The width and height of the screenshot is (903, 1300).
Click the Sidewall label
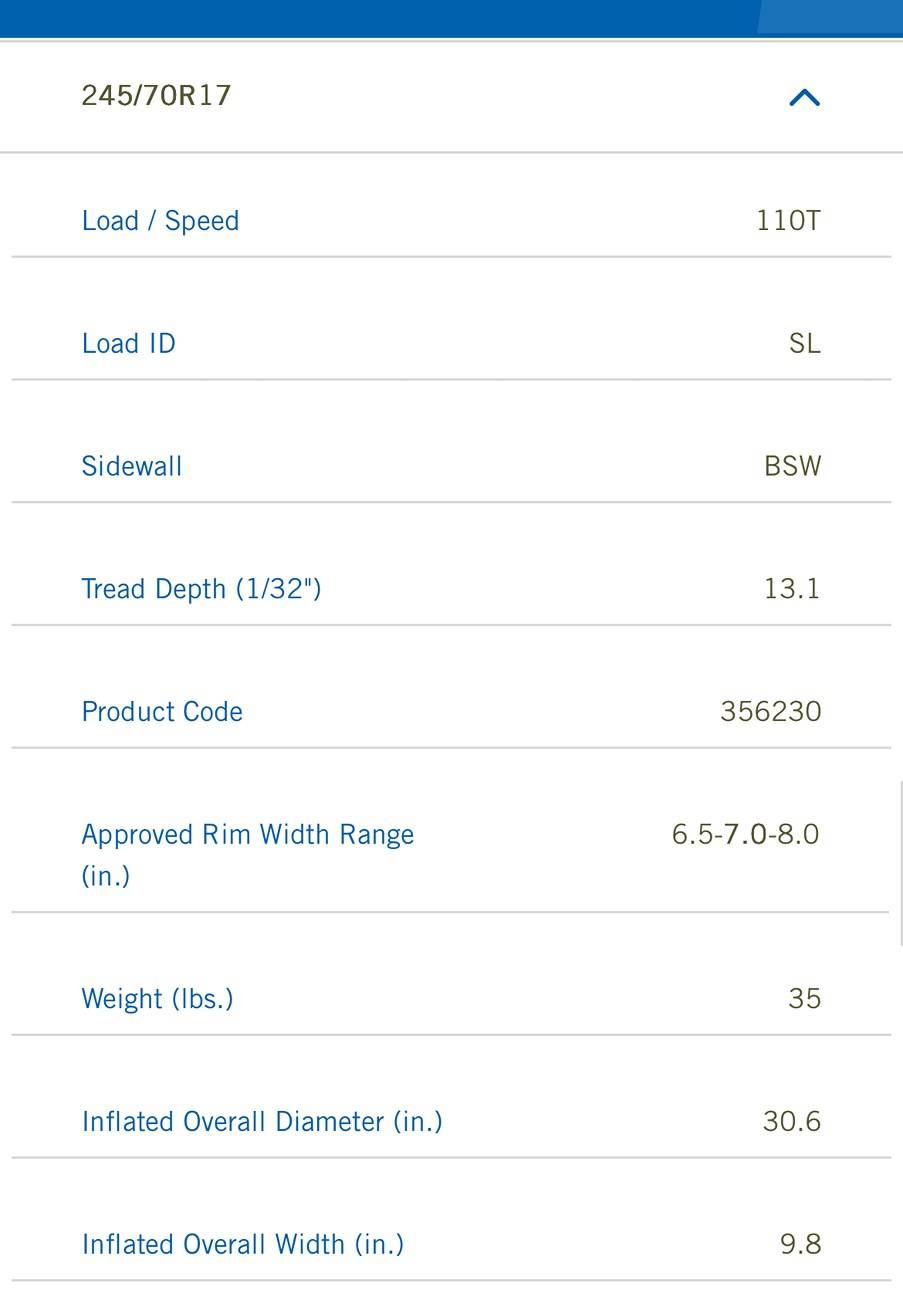pos(131,466)
